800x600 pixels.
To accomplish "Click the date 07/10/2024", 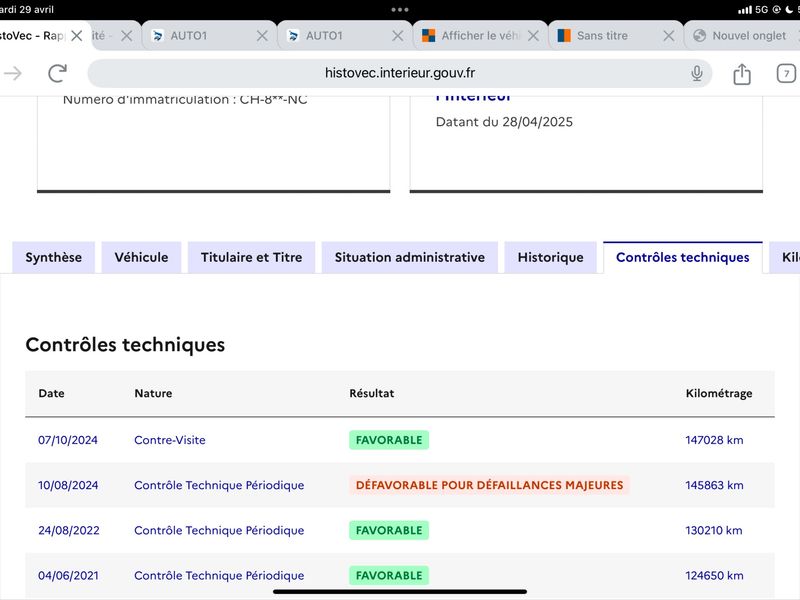I will (x=68, y=440).
